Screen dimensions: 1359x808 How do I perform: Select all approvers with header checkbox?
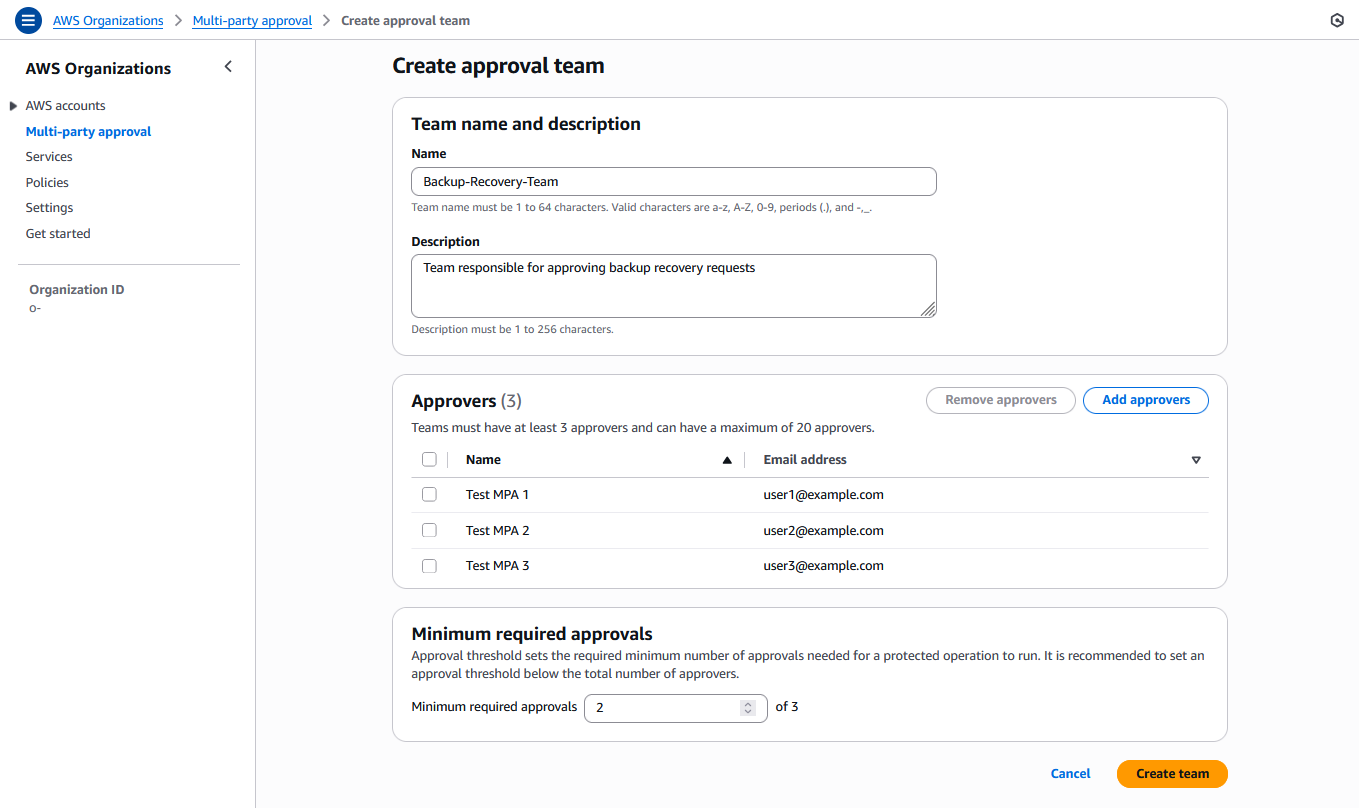[429, 459]
